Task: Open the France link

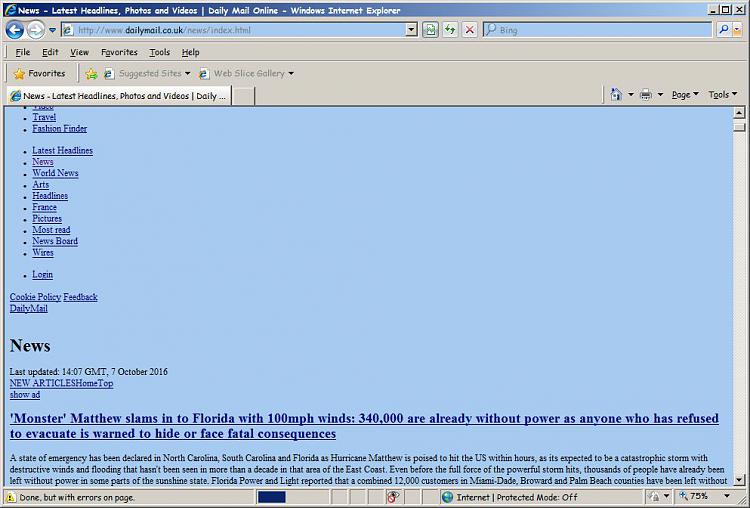Action: [x=44, y=208]
